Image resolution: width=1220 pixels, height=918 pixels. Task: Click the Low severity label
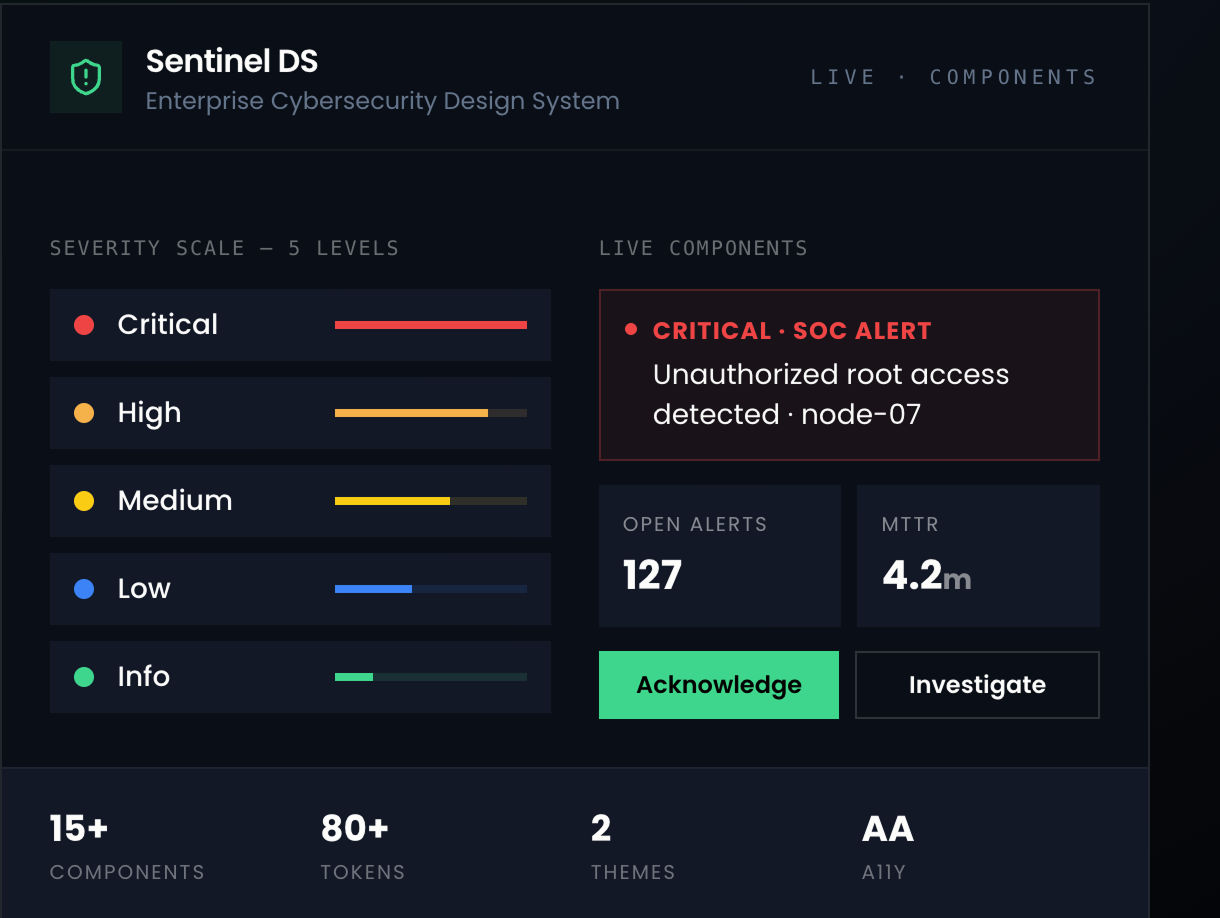(x=144, y=589)
